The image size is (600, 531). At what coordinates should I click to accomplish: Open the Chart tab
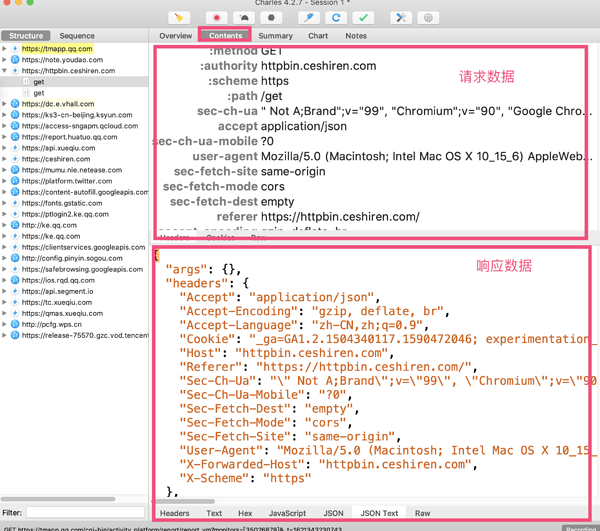coord(318,36)
